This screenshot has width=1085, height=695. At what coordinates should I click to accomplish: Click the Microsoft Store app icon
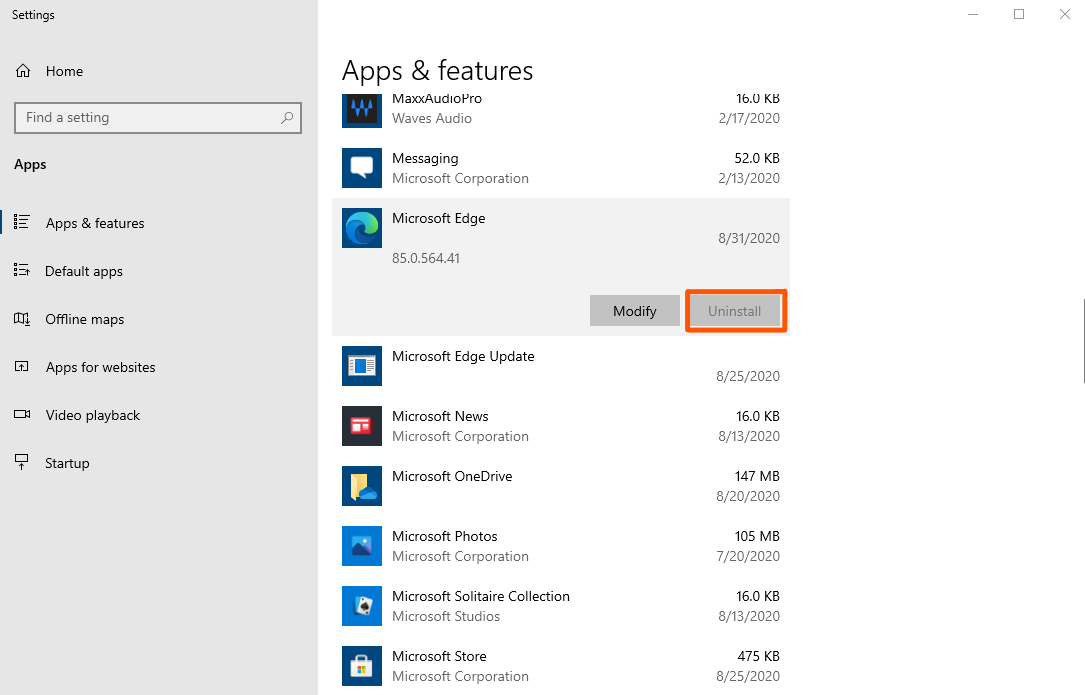(x=362, y=666)
